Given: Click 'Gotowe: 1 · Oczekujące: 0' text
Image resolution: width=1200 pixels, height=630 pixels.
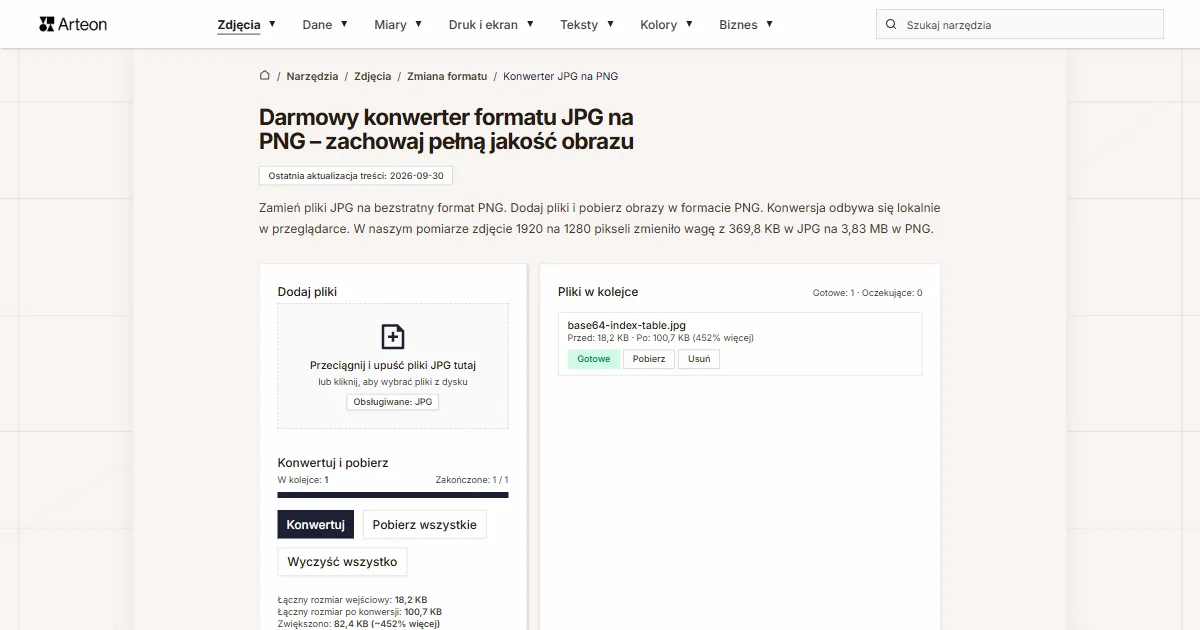Looking at the screenshot, I should [x=867, y=293].
